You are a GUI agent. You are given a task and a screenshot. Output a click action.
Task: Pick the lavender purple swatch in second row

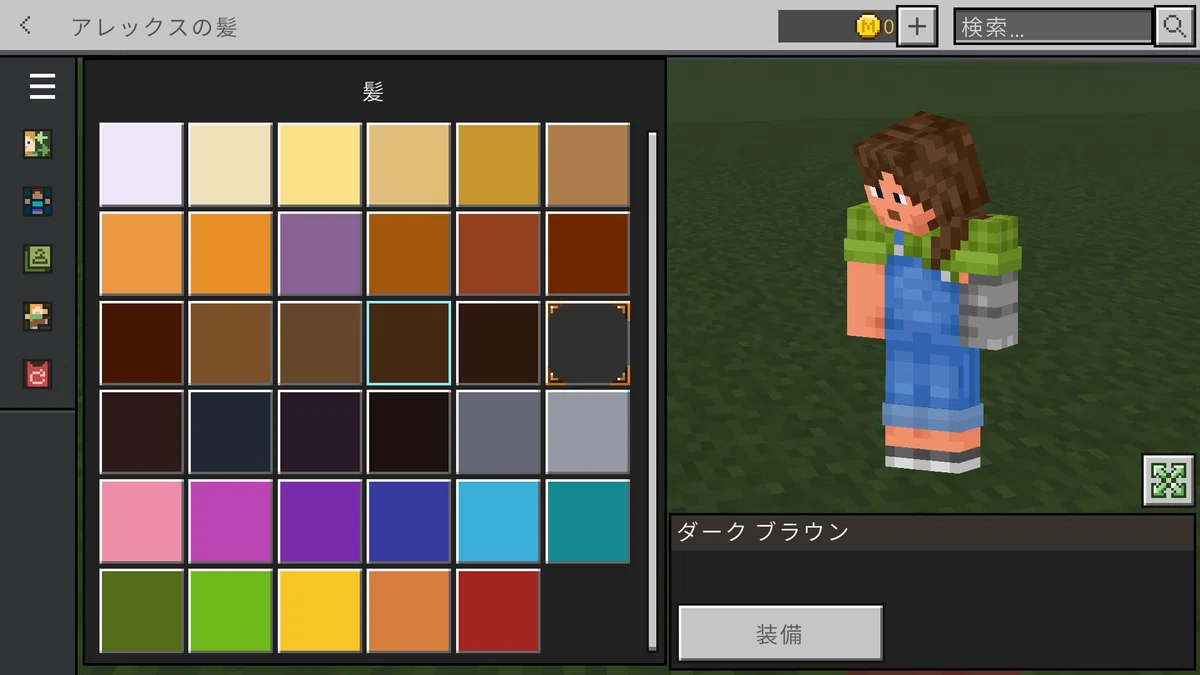(x=320, y=254)
